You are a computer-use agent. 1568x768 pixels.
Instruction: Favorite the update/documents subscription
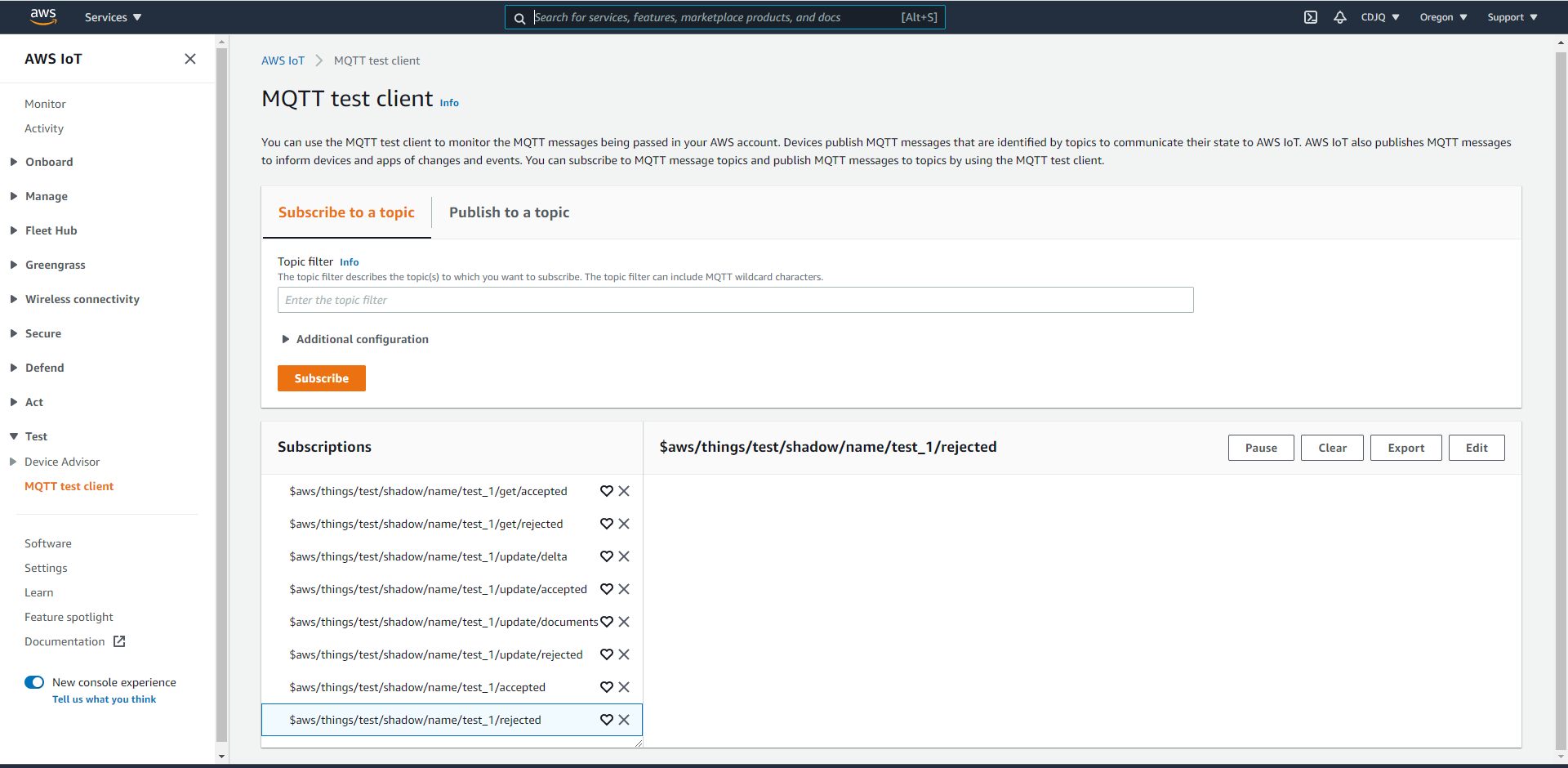pyautogui.click(x=607, y=622)
